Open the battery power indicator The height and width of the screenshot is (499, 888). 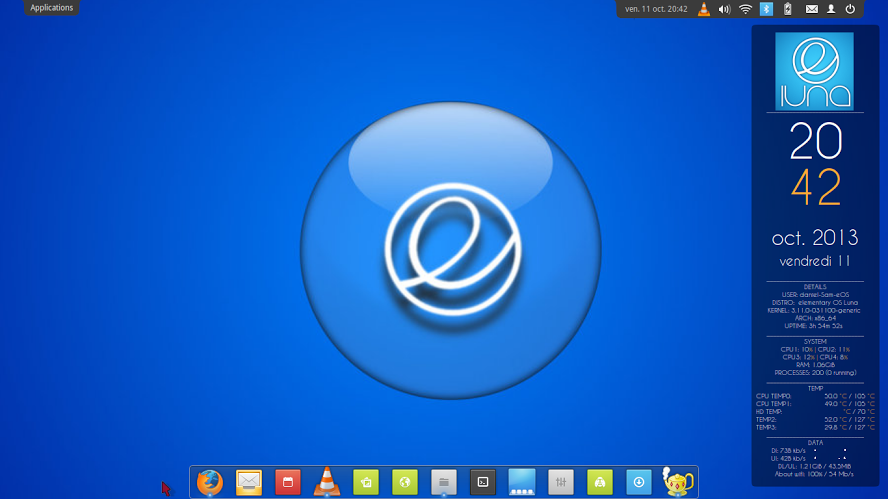click(x=788, y=9)
